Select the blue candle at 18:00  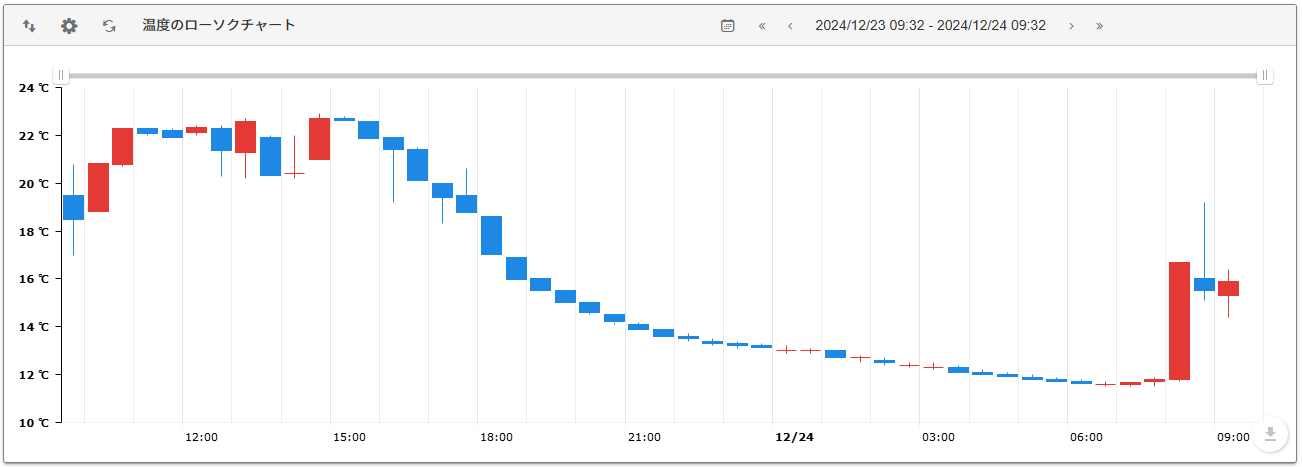(x=491, y=235)
